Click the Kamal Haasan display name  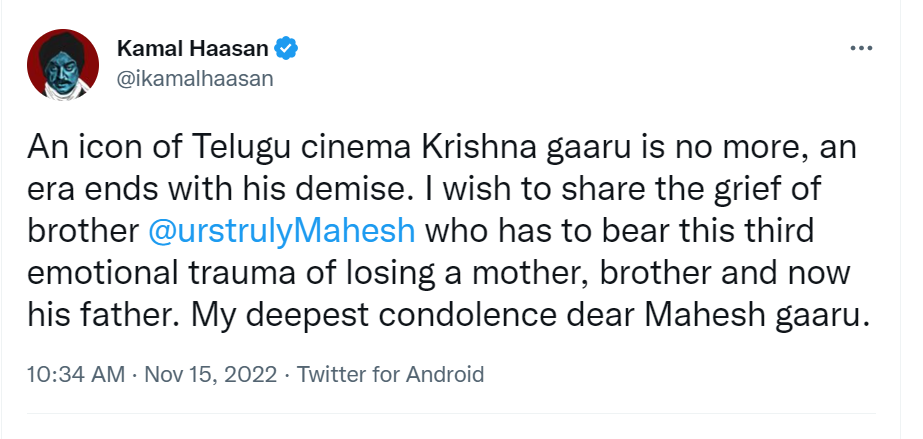point(195,48)
